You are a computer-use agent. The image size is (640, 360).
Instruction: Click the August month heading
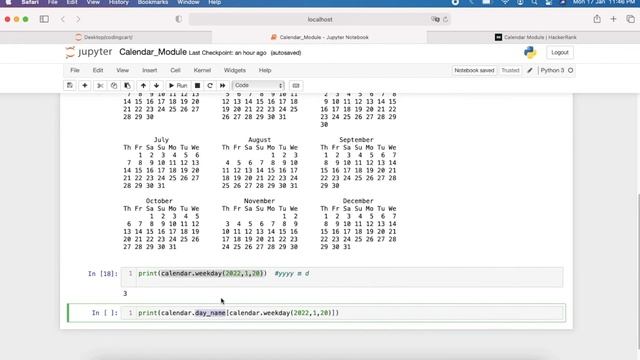pos(260,140)
